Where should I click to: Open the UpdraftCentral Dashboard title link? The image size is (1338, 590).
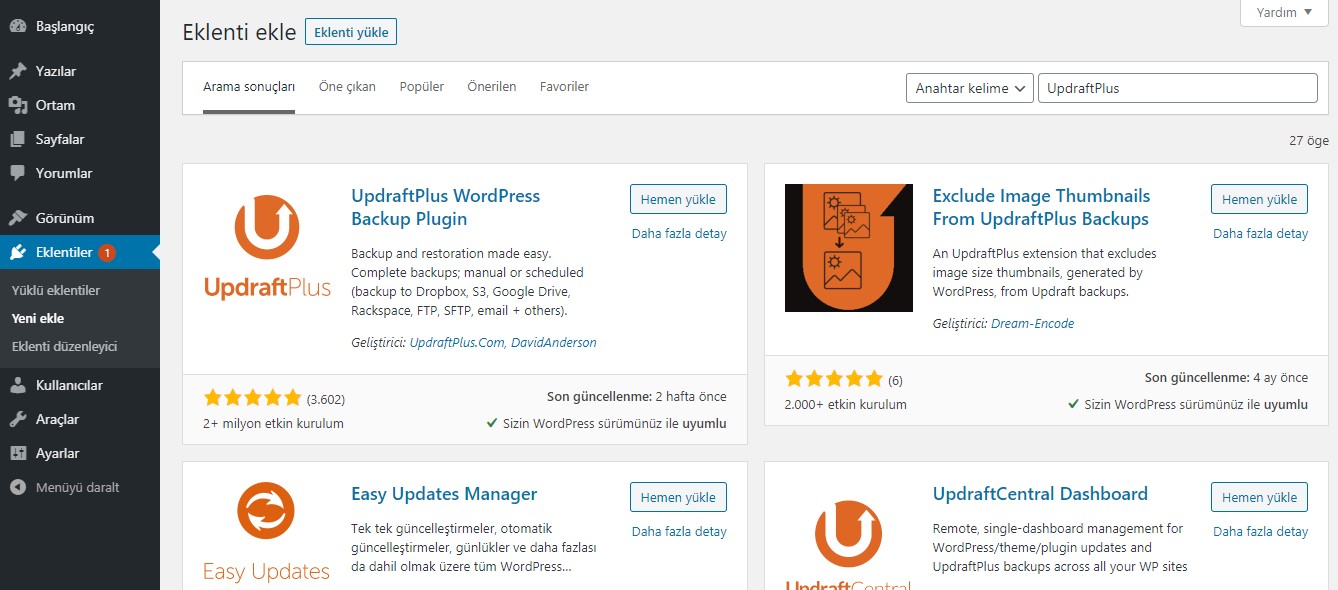coord(1040,494)
